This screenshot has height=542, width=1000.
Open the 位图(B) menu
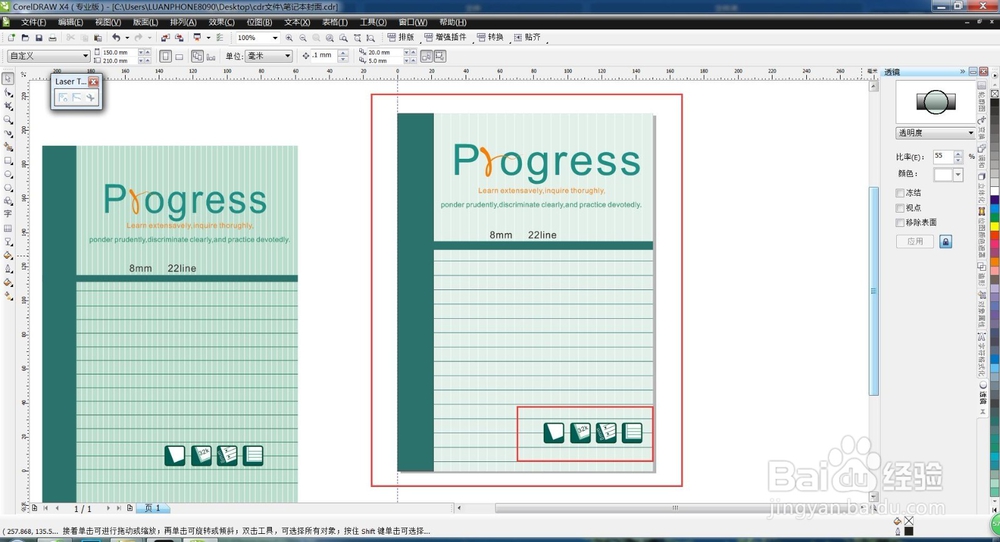point(259,22)
